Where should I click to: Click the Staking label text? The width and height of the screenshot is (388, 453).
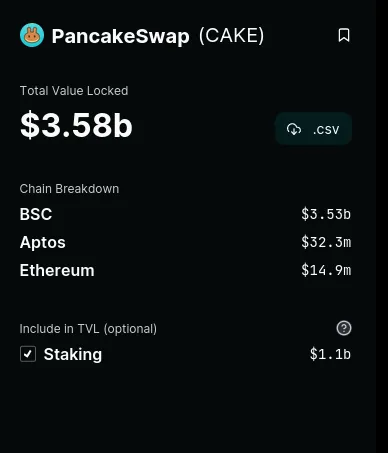pyautogui.click(x=73, y=354)
